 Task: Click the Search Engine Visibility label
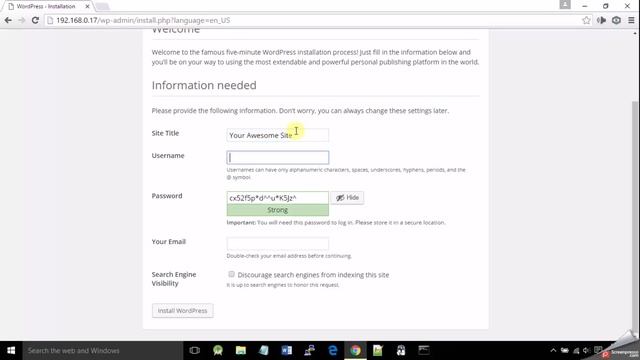coord(174,279)
